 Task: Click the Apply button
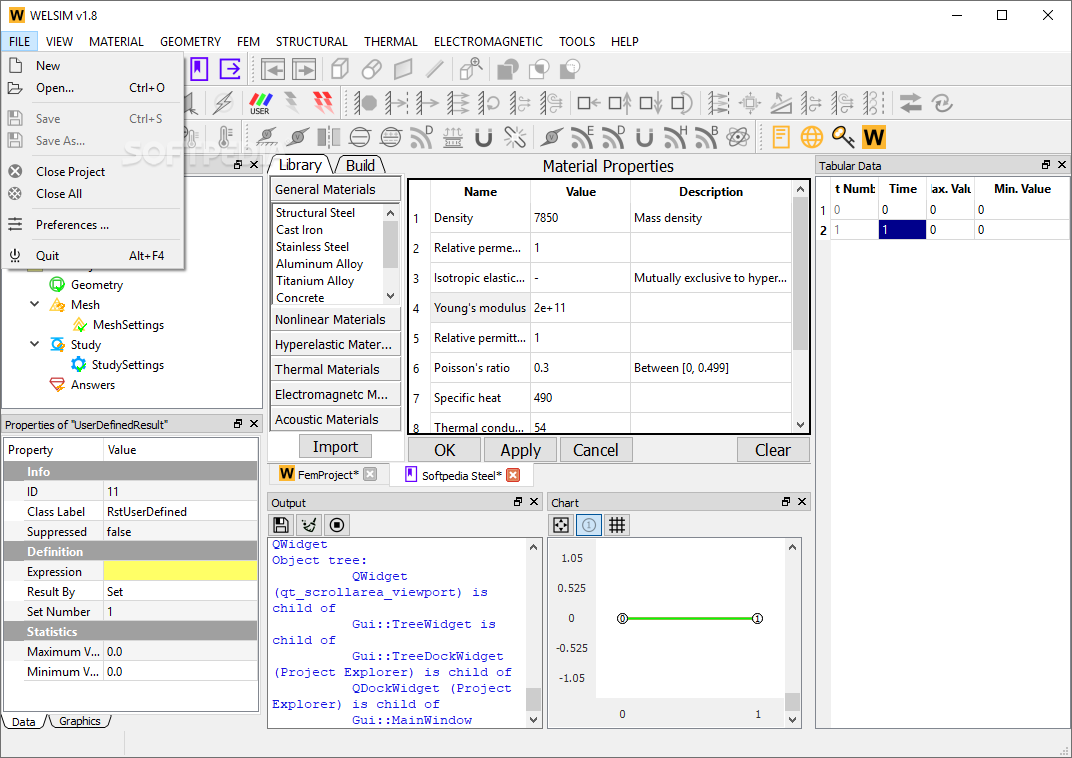tap(520, 450)
